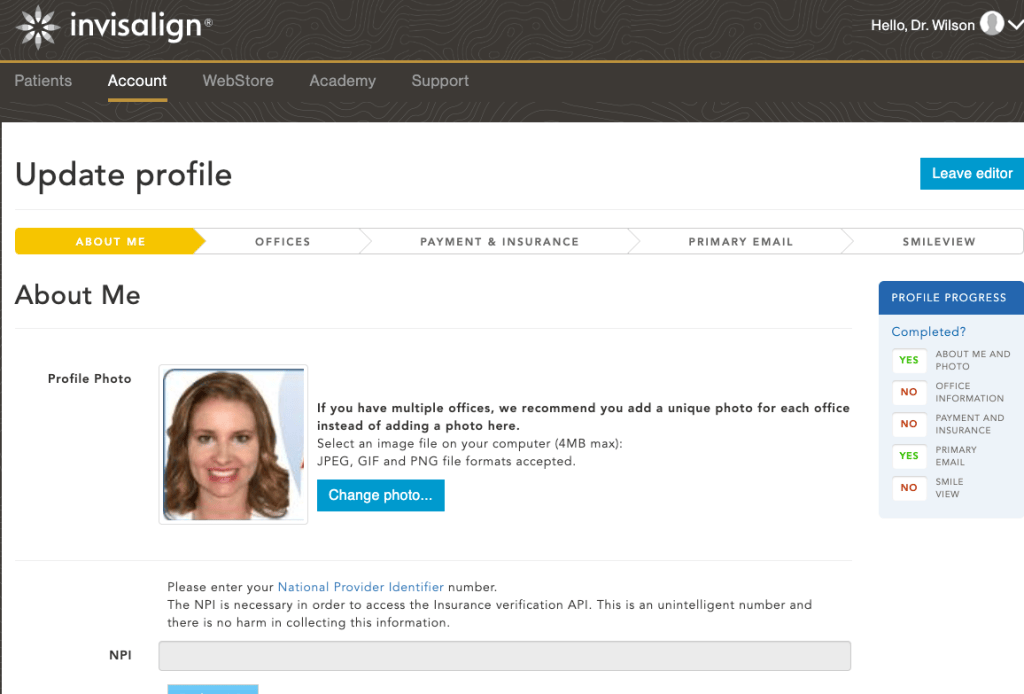Click the 'Update profile' page heading
The height and width of the screenshot is (694, 1024).
coord(123,176)
